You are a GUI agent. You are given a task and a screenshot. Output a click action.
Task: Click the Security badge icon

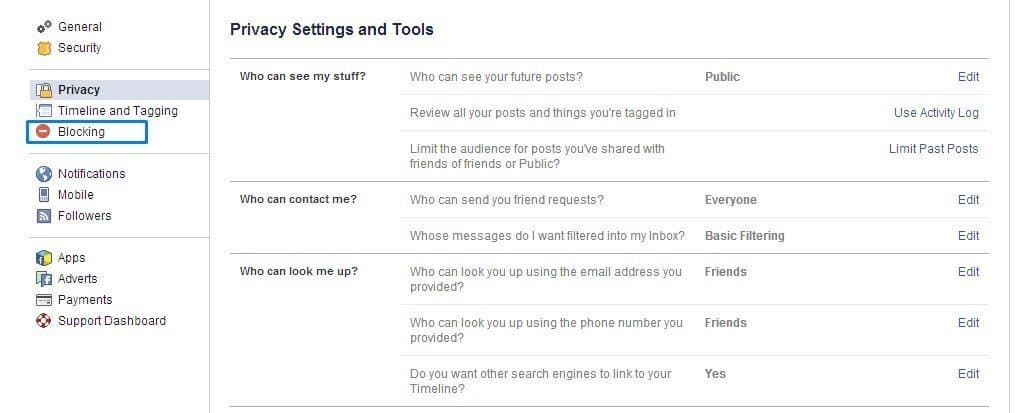pos(44,48)
